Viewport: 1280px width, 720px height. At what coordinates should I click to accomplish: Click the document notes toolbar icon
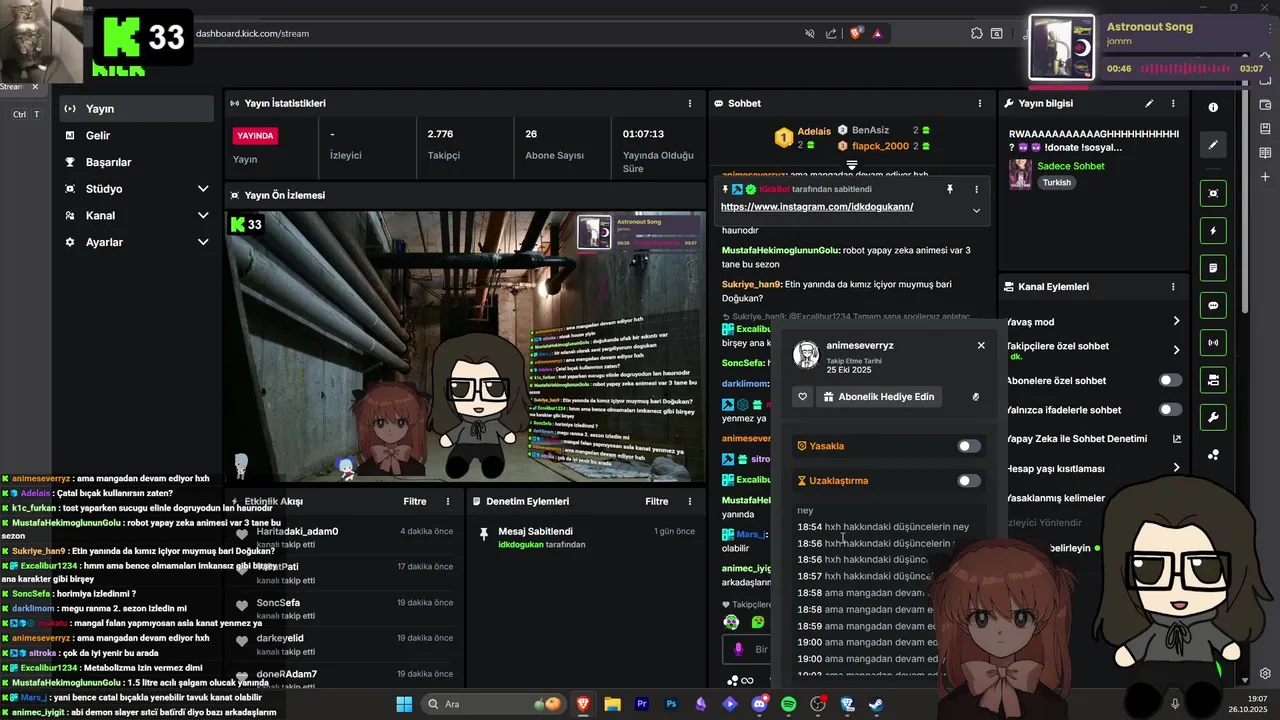(x=1213, y=268)
